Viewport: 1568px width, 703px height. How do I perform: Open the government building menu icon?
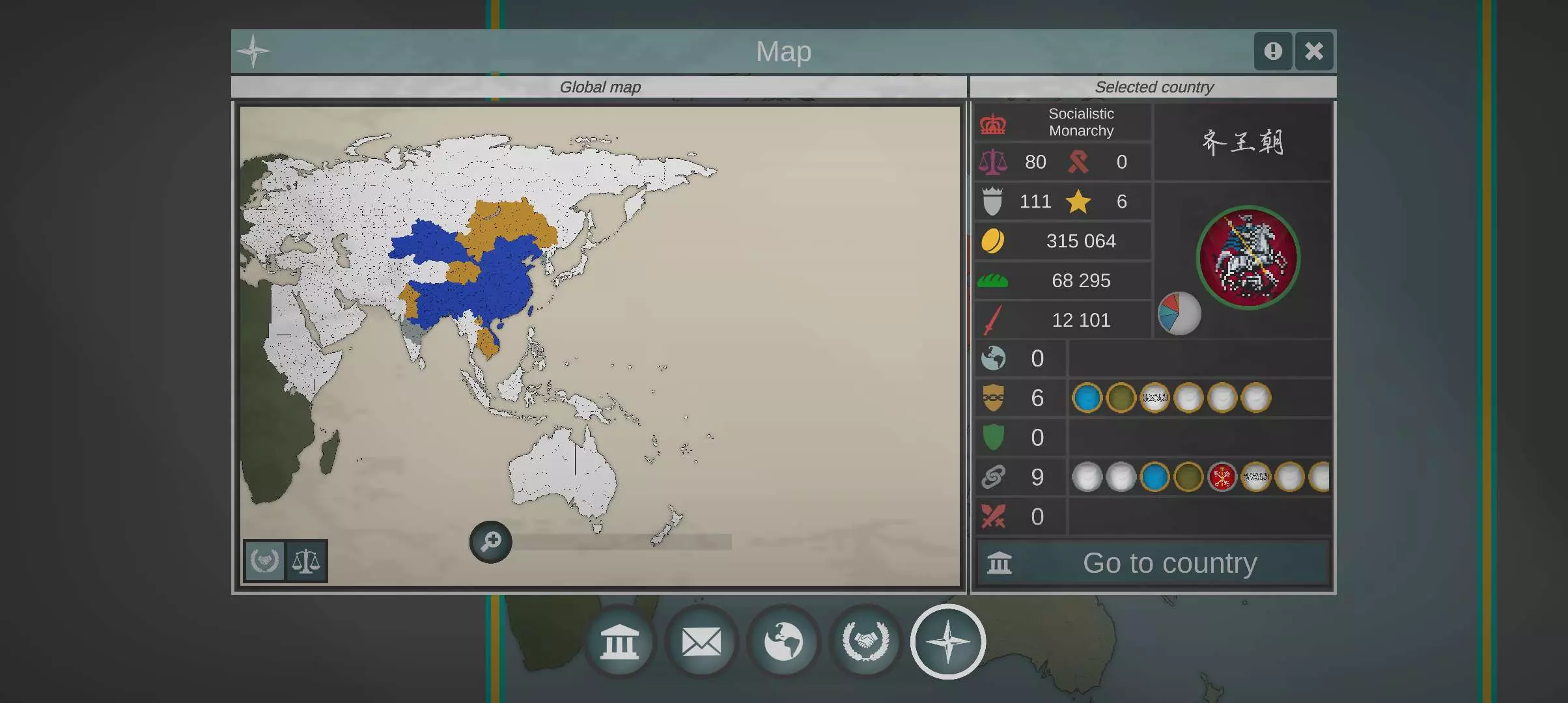point(619,642)
